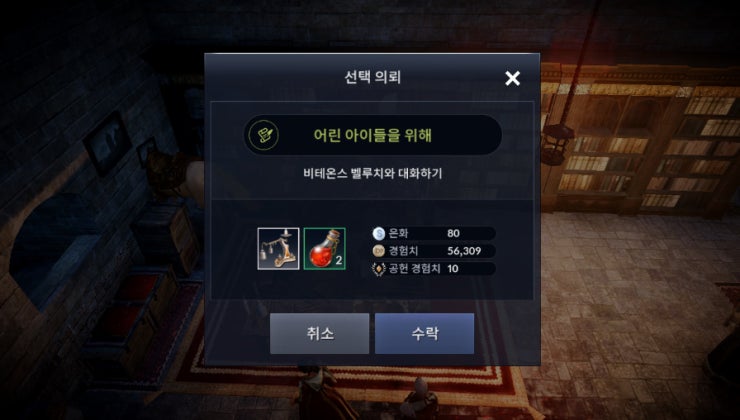Click the 선택 의뢰 dialog title

tap(372, 77)
